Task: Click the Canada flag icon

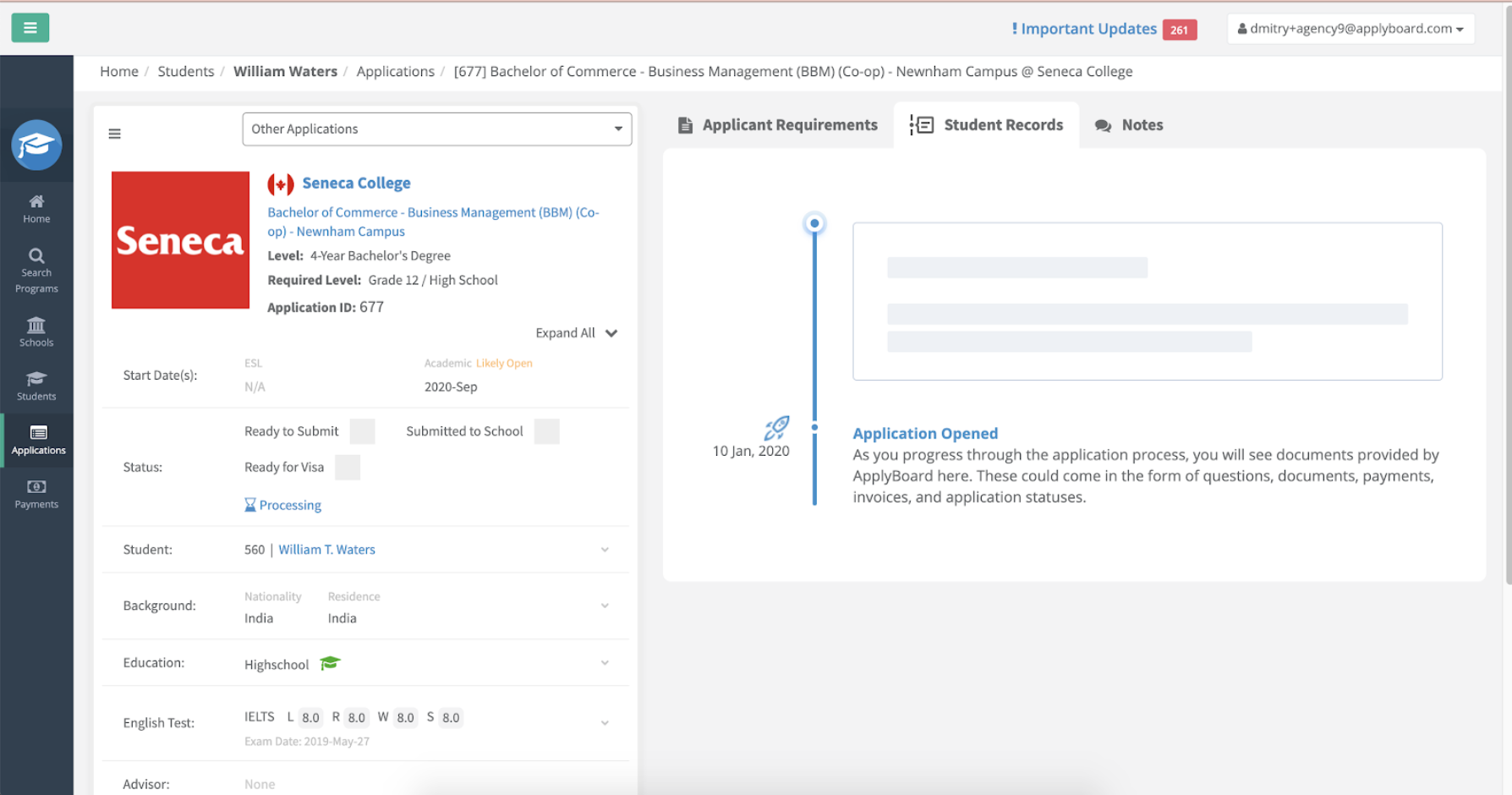Action: [x=281, y=184]
